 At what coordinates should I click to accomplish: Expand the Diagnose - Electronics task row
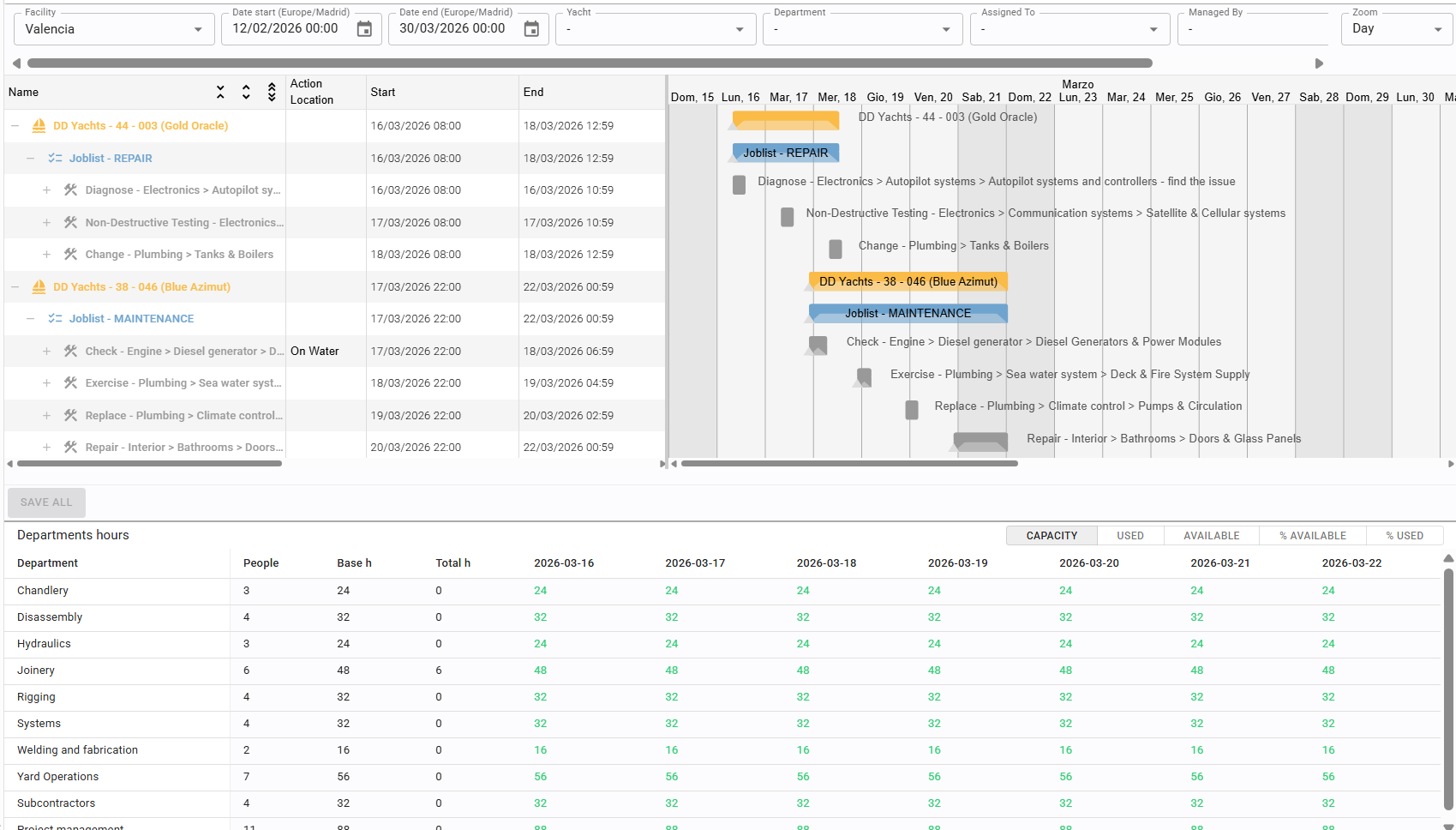(x=46, y=190)
